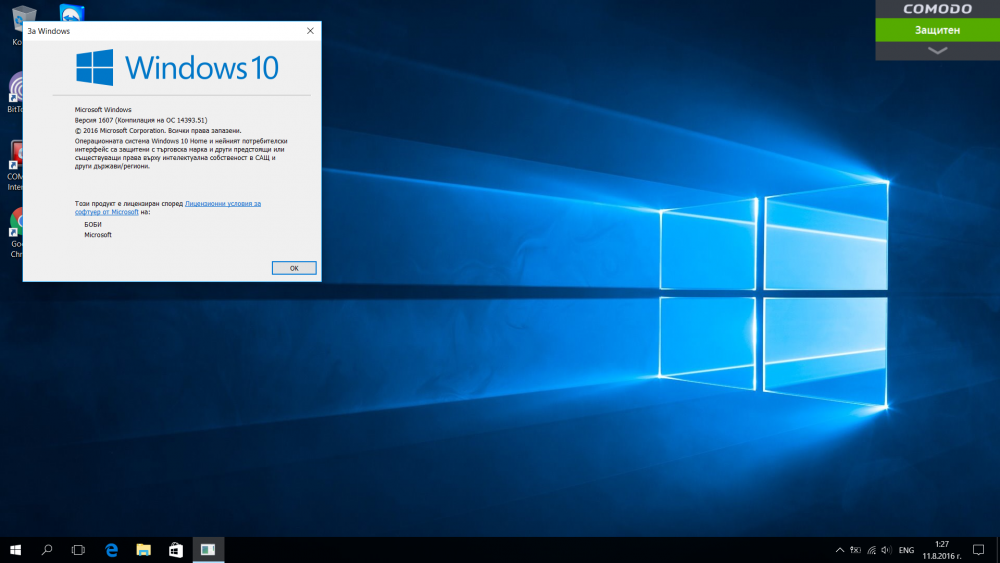Click the Microsoft organization name below БОБИ
The width and height of the screenshot is (1000, 563).
click(x=98, y=235)
